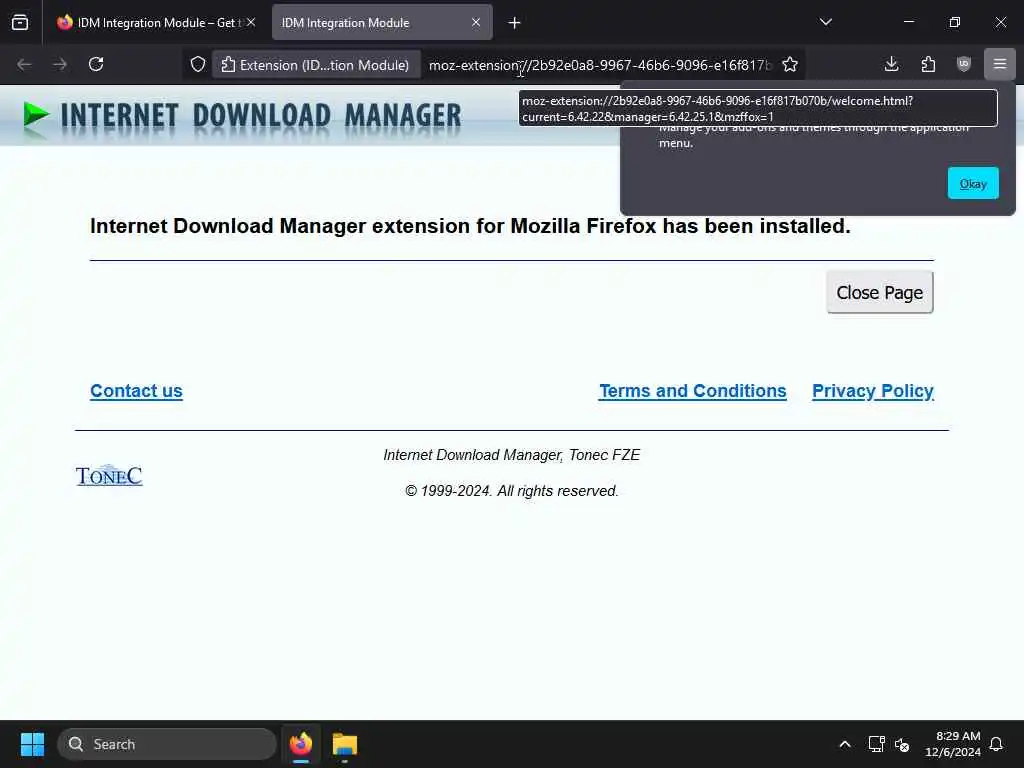Viewport: 1024px width, 768px height.
Task: Focus the moz-extension URL address bar
Action: pos(600,65)
